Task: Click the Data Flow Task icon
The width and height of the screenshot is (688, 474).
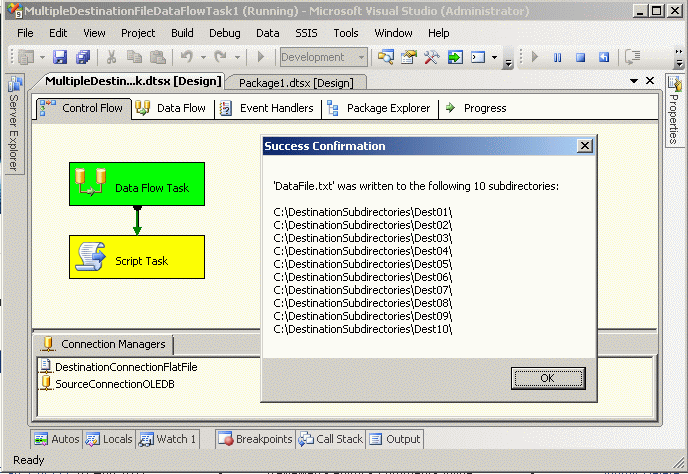Action: click(91, 182)
